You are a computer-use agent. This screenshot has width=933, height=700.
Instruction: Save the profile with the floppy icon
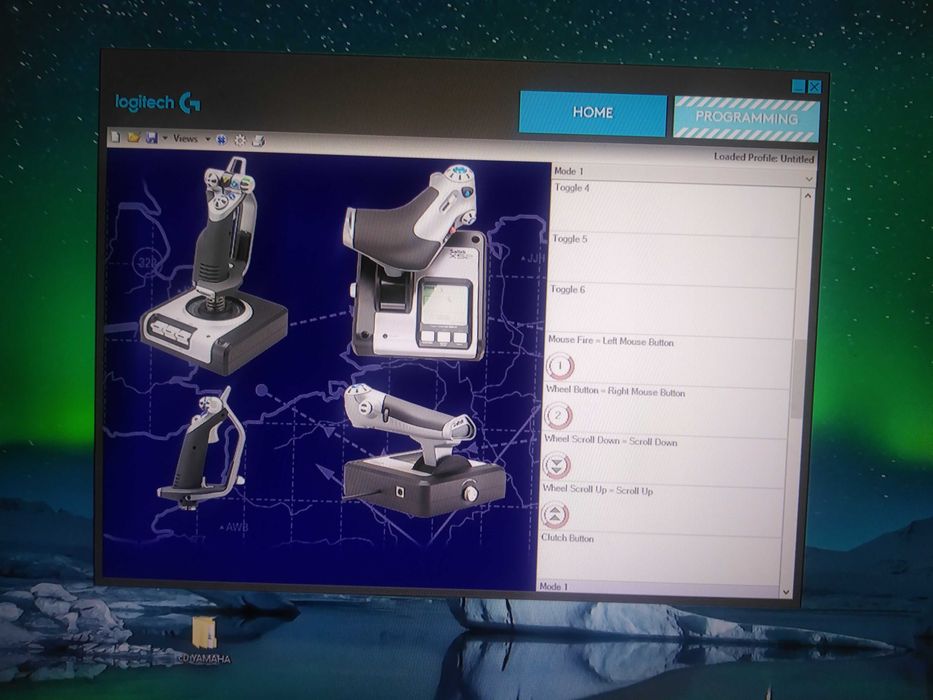[152, 138]
